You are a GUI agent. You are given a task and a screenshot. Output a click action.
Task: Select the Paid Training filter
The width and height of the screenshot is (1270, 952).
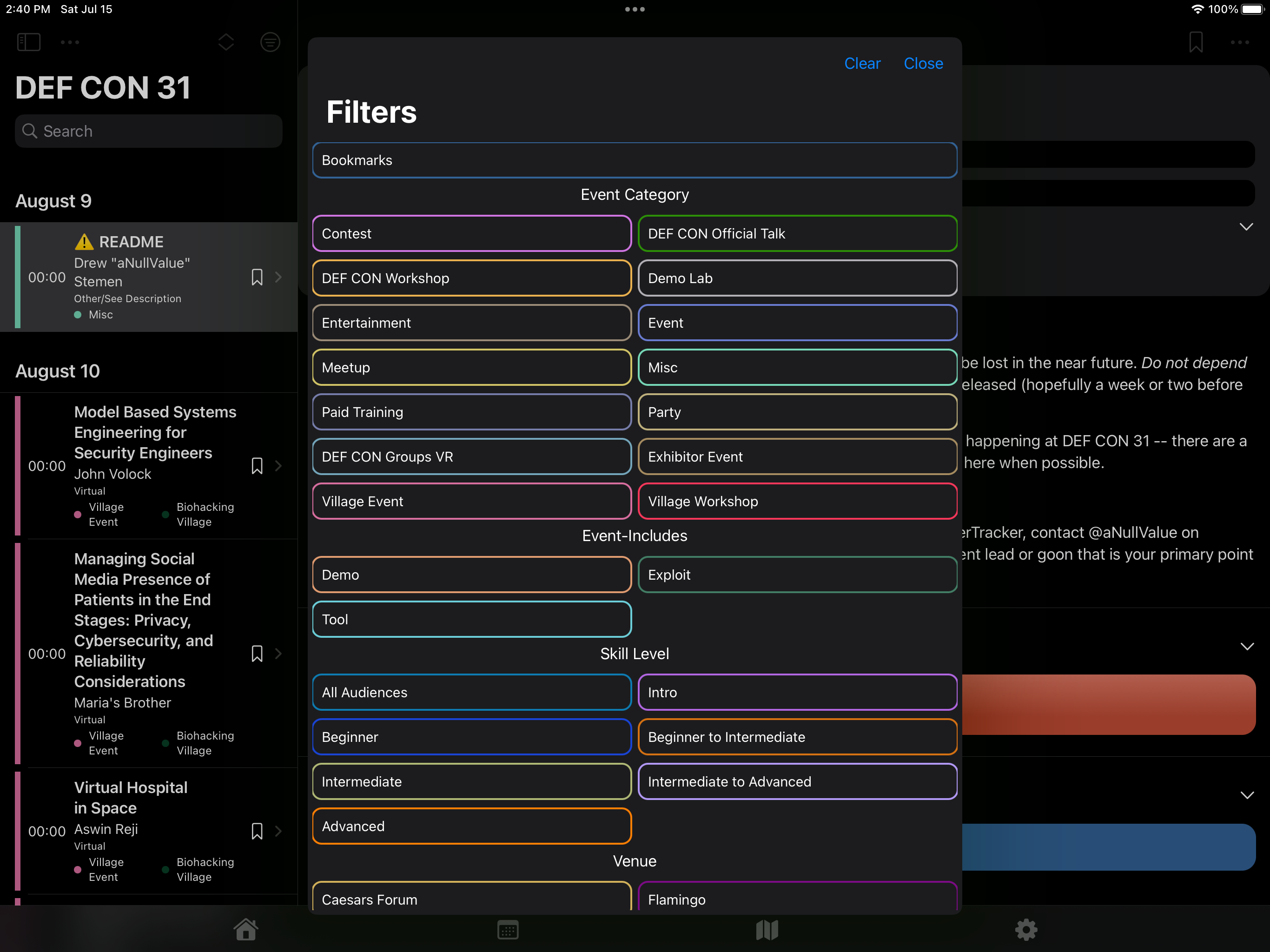pyautogui.click(x=472, y=412)
